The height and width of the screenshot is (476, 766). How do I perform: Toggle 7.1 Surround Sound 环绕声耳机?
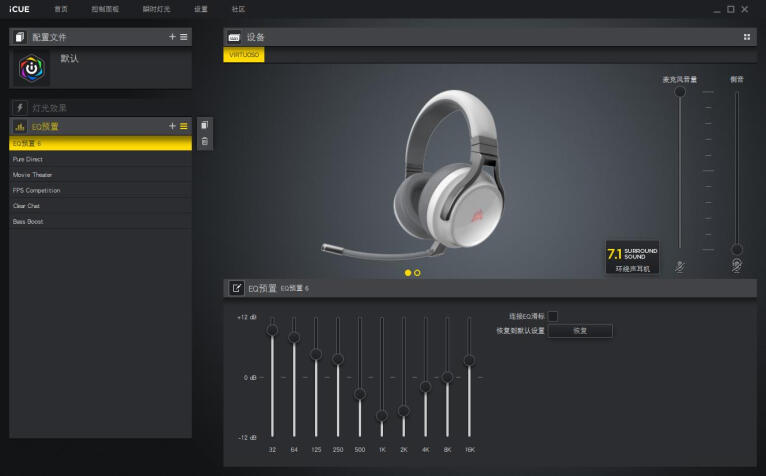pyautogui.click(x=632, y=256)
